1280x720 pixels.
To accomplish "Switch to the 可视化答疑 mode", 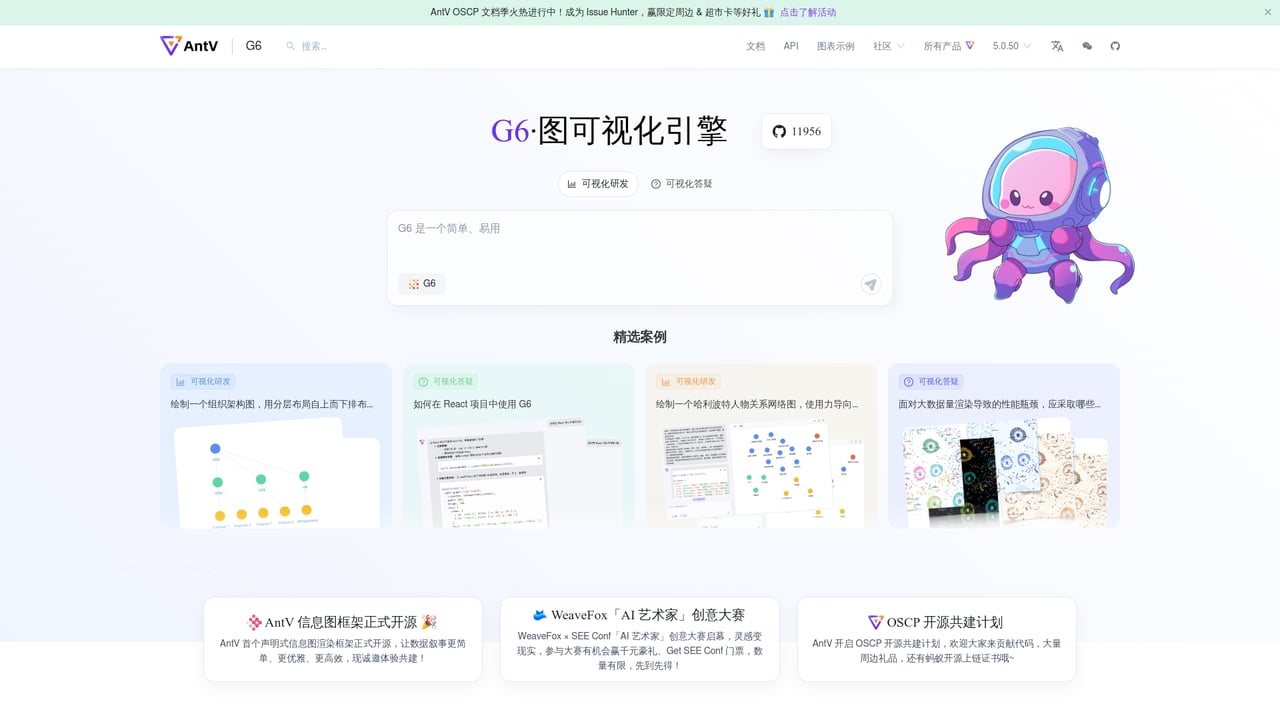I will [682, 184].
